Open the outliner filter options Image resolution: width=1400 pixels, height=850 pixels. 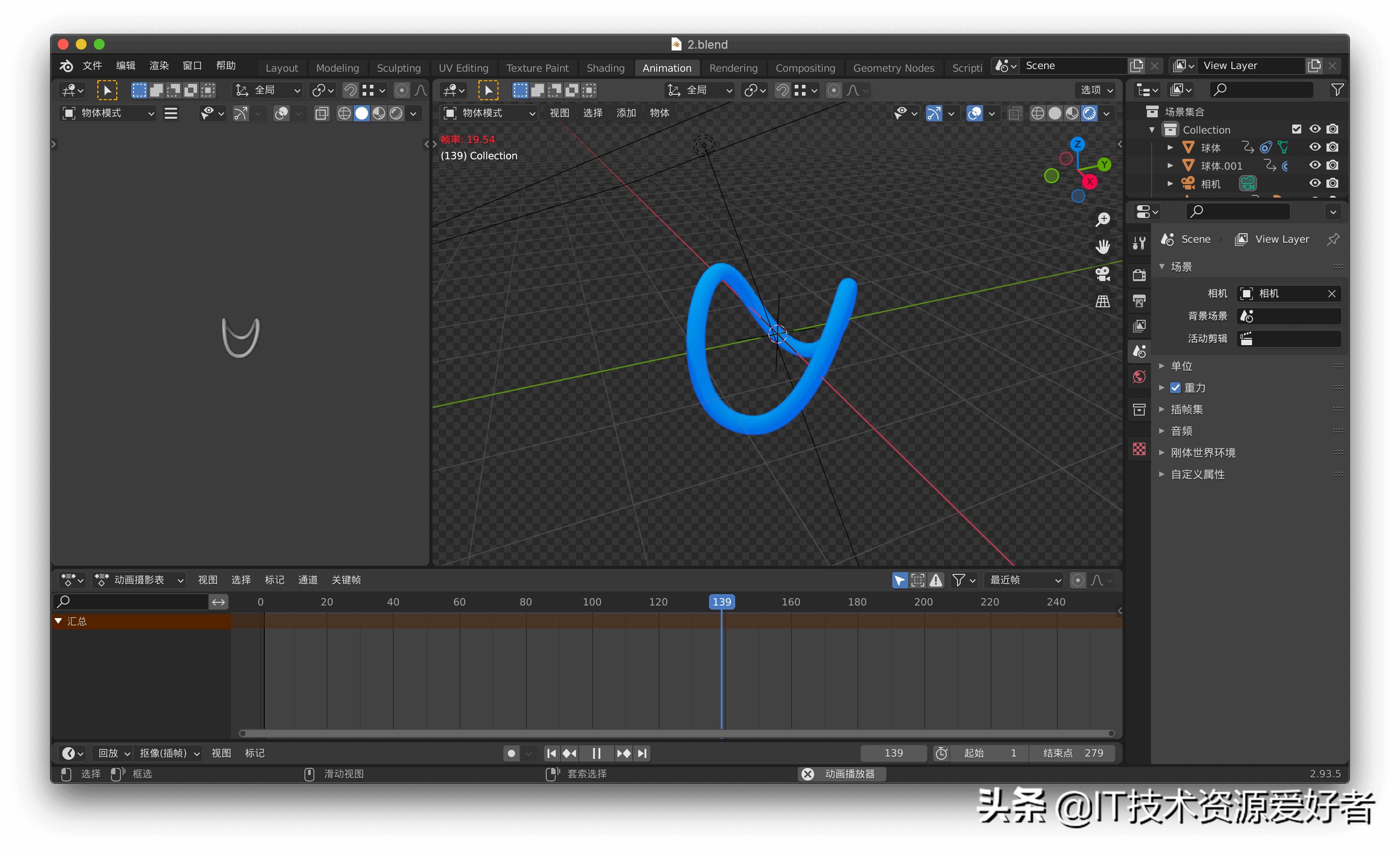tap(1337, 90)
